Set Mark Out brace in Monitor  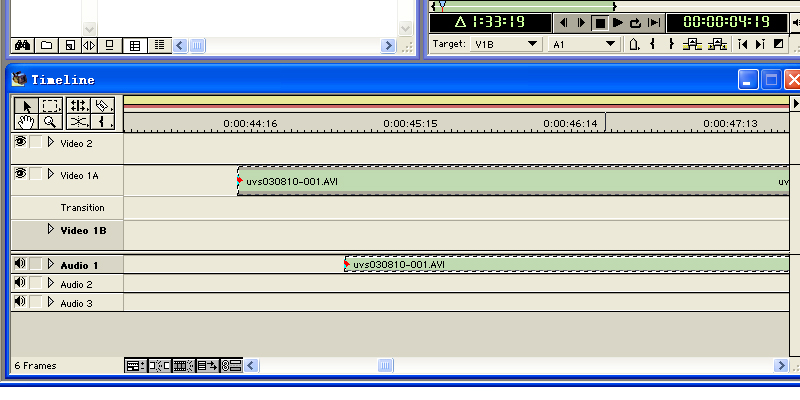671,44
